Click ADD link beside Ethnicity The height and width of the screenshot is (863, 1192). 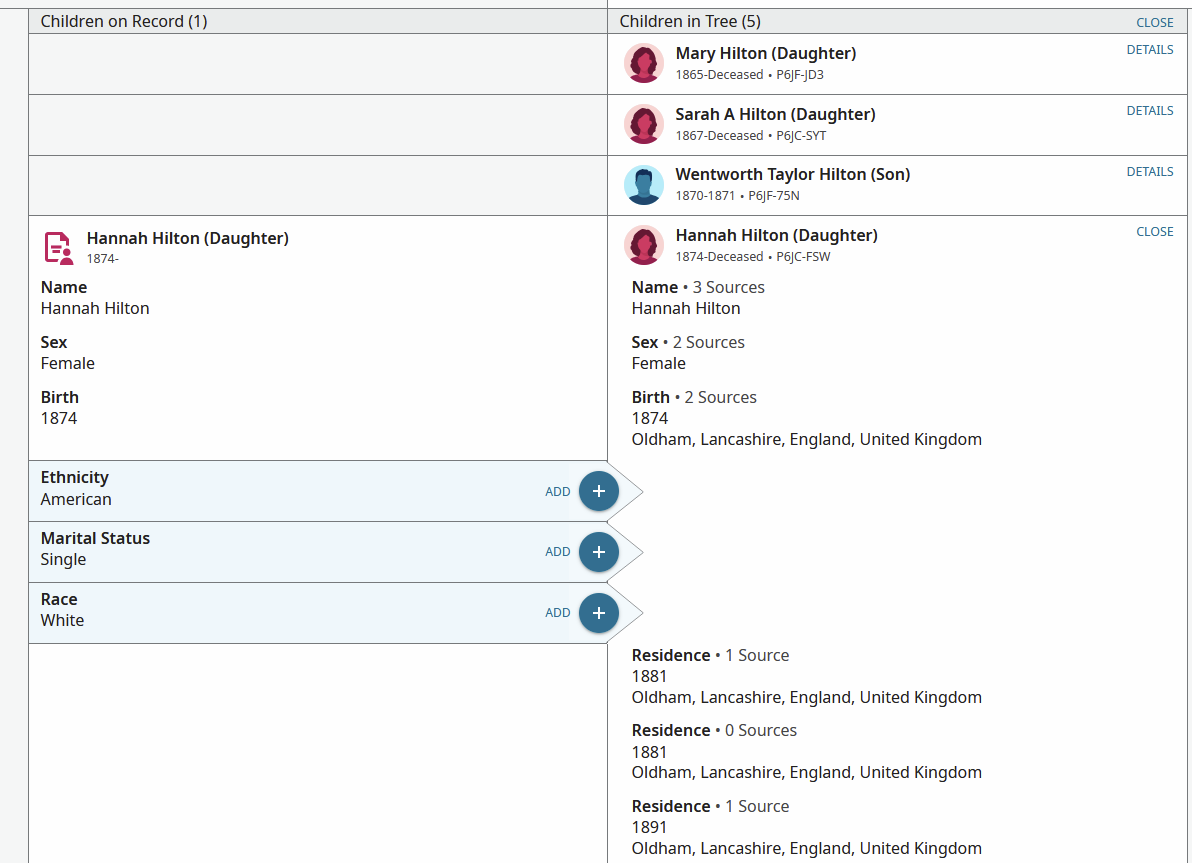click(557, 492)
